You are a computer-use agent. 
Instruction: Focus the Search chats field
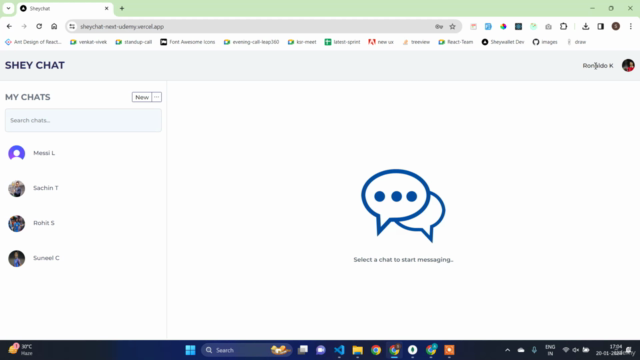[83, 120]
